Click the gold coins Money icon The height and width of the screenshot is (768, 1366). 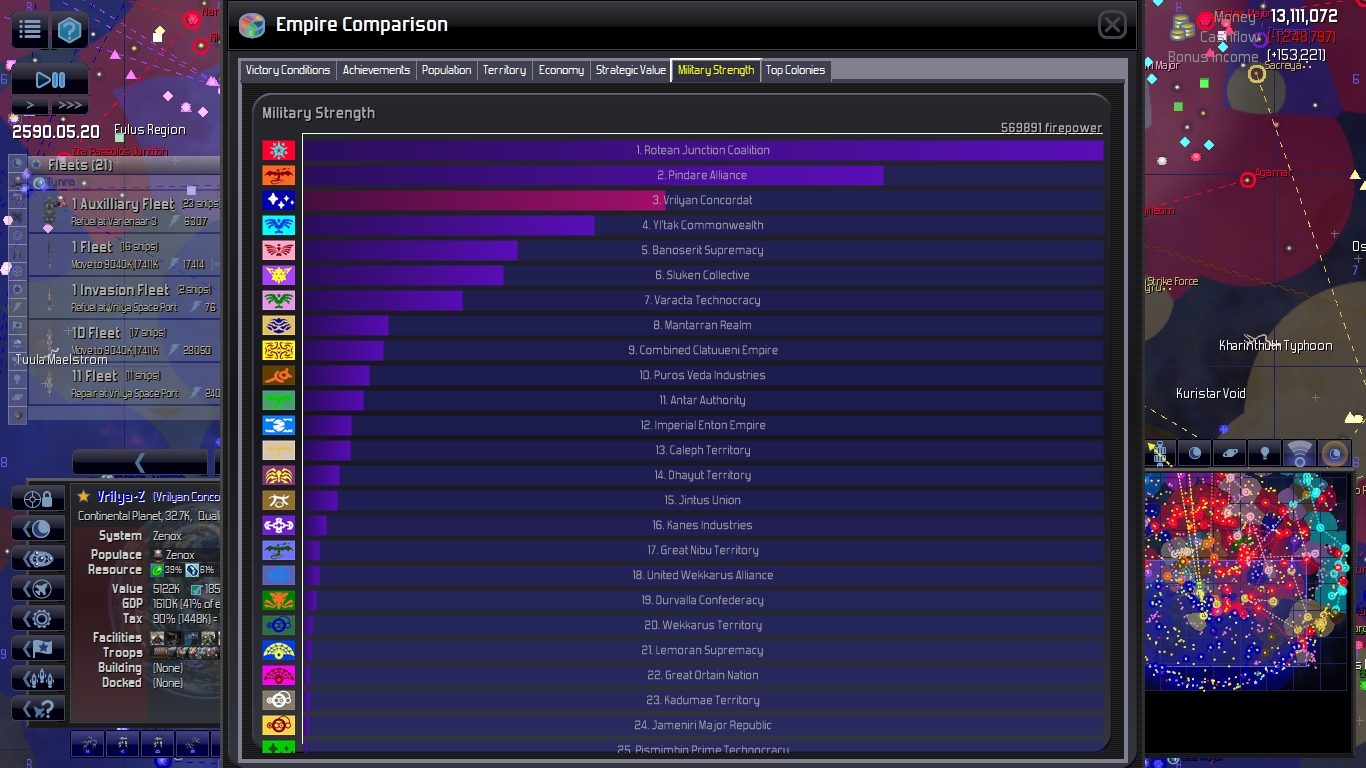1184,28
